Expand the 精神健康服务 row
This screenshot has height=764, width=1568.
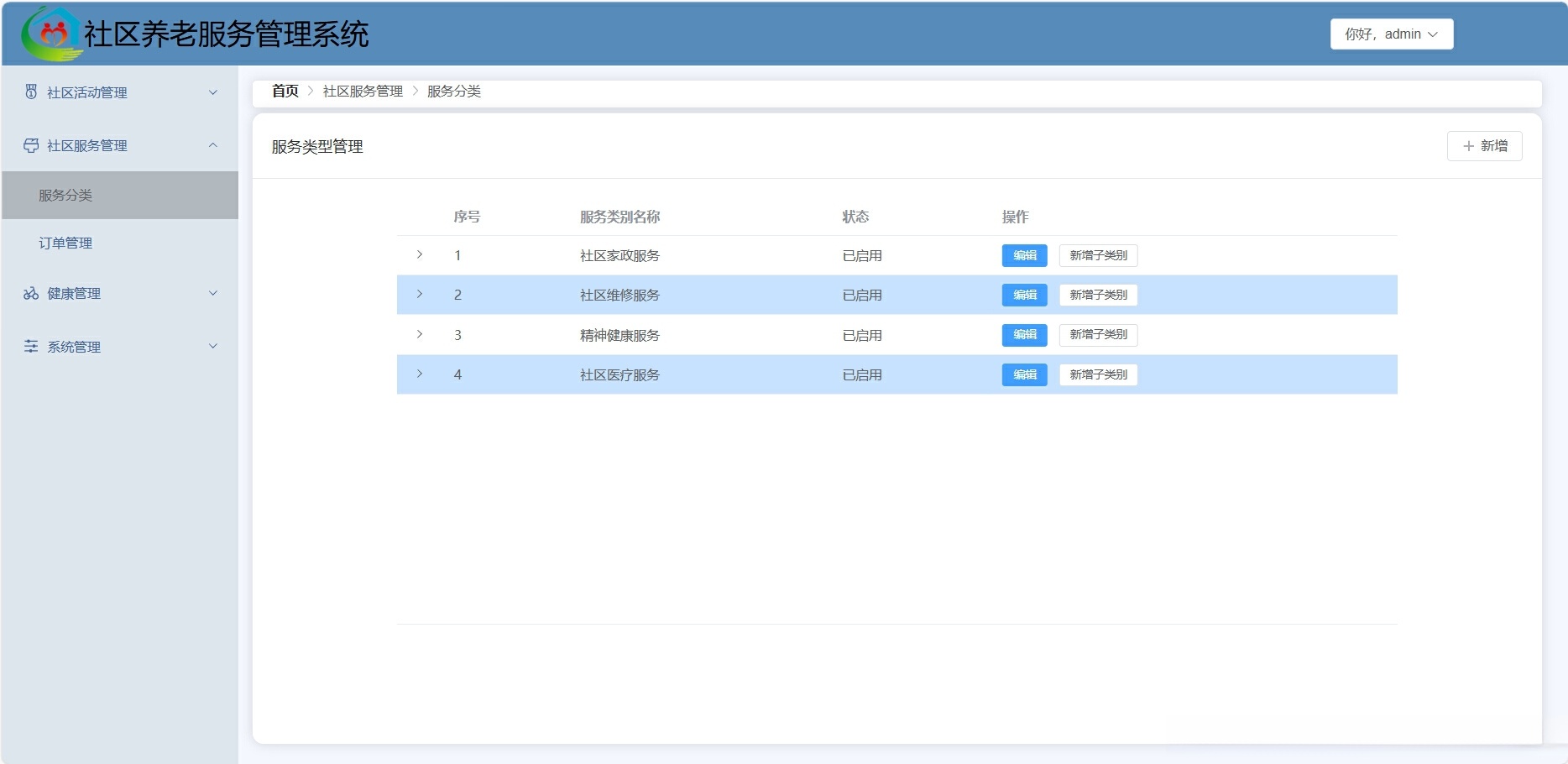click(x=420, y=334)
